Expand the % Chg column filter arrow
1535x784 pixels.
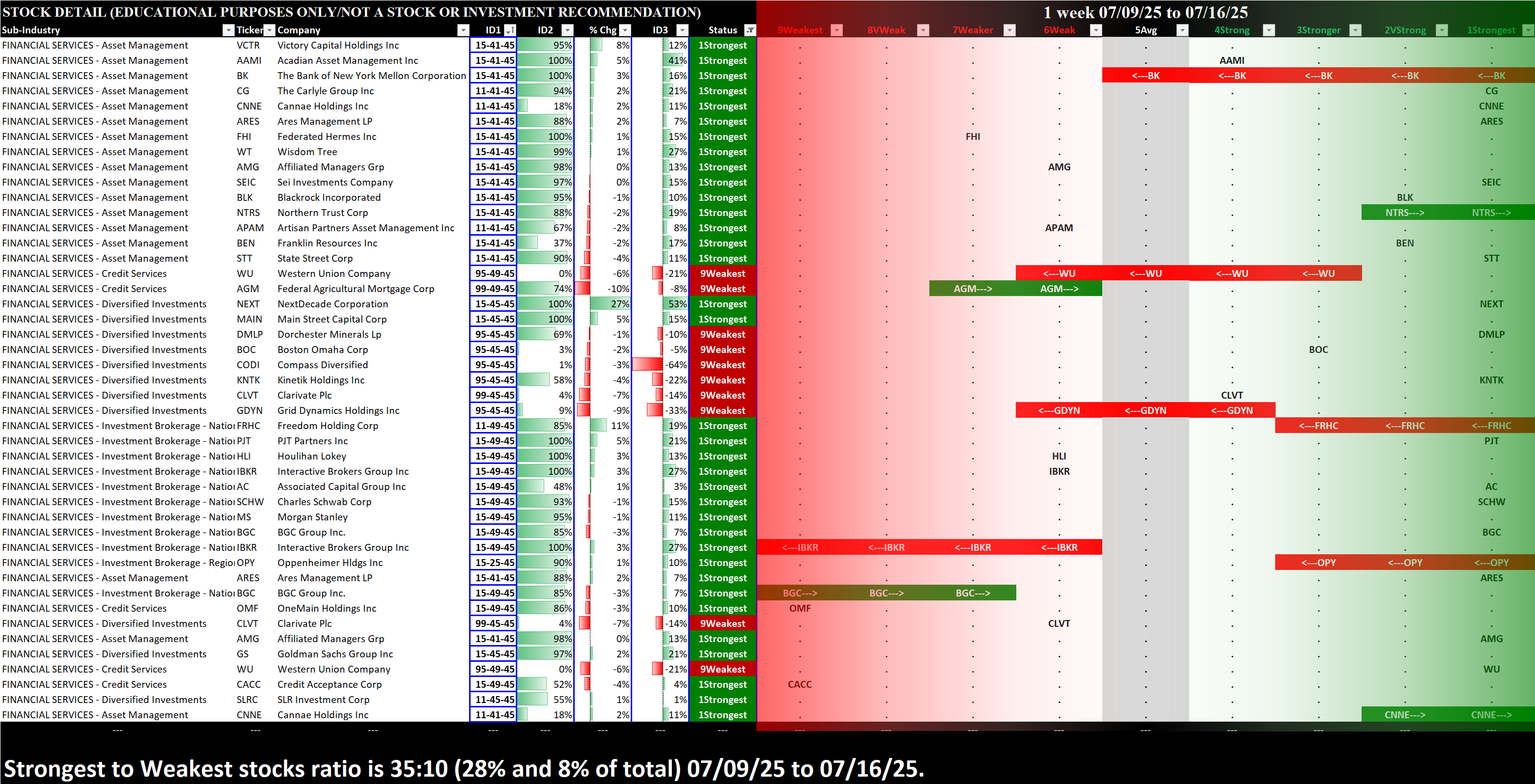pos(625,30)
